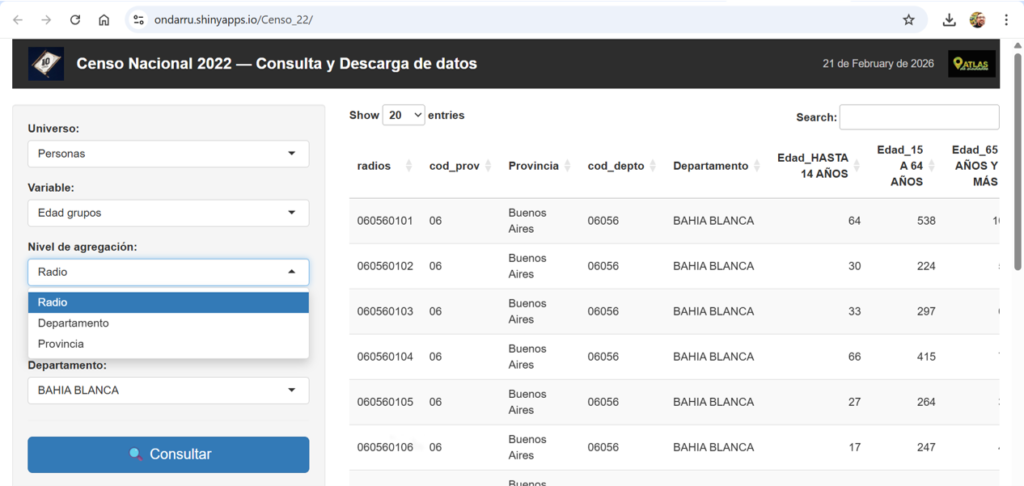The width and height of the screenshot is (1024, 486).
Task: Choose Departamento in aggregation list
Action: click(74, 323)
